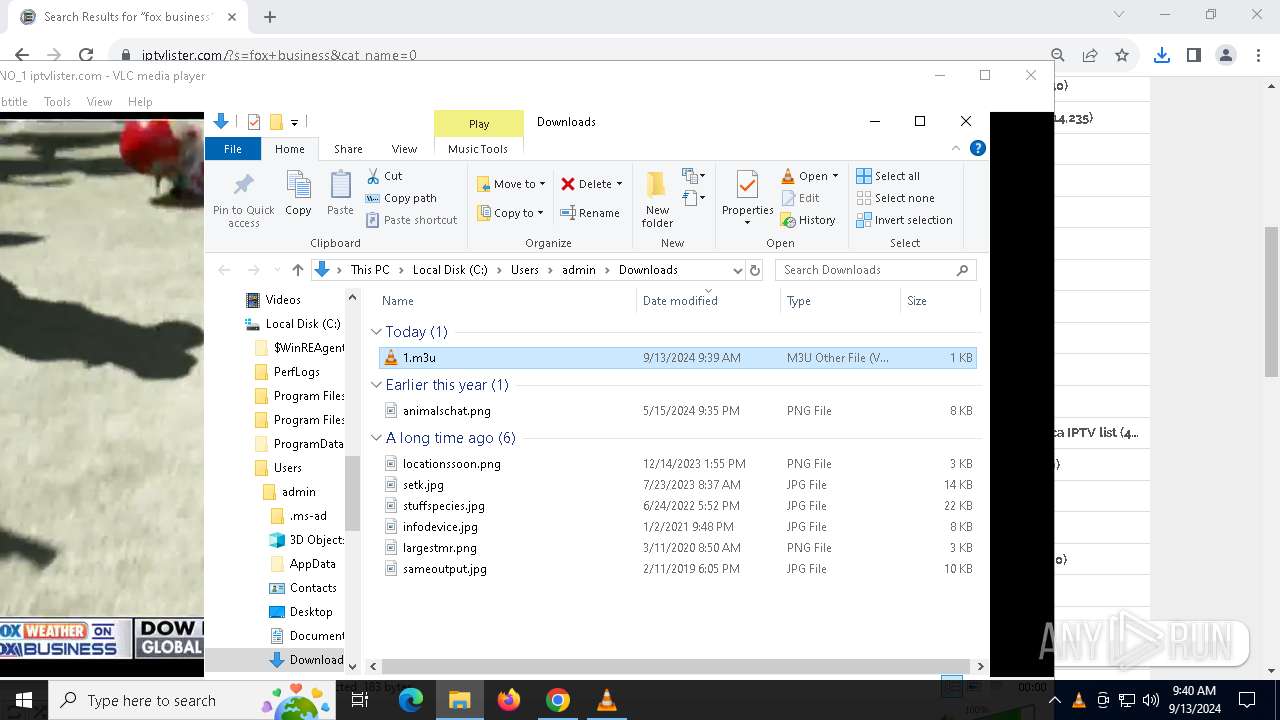This screenshot has height=720, width=1280.
Task: Switch to the Music Tools tab
Action: [478, 149]
